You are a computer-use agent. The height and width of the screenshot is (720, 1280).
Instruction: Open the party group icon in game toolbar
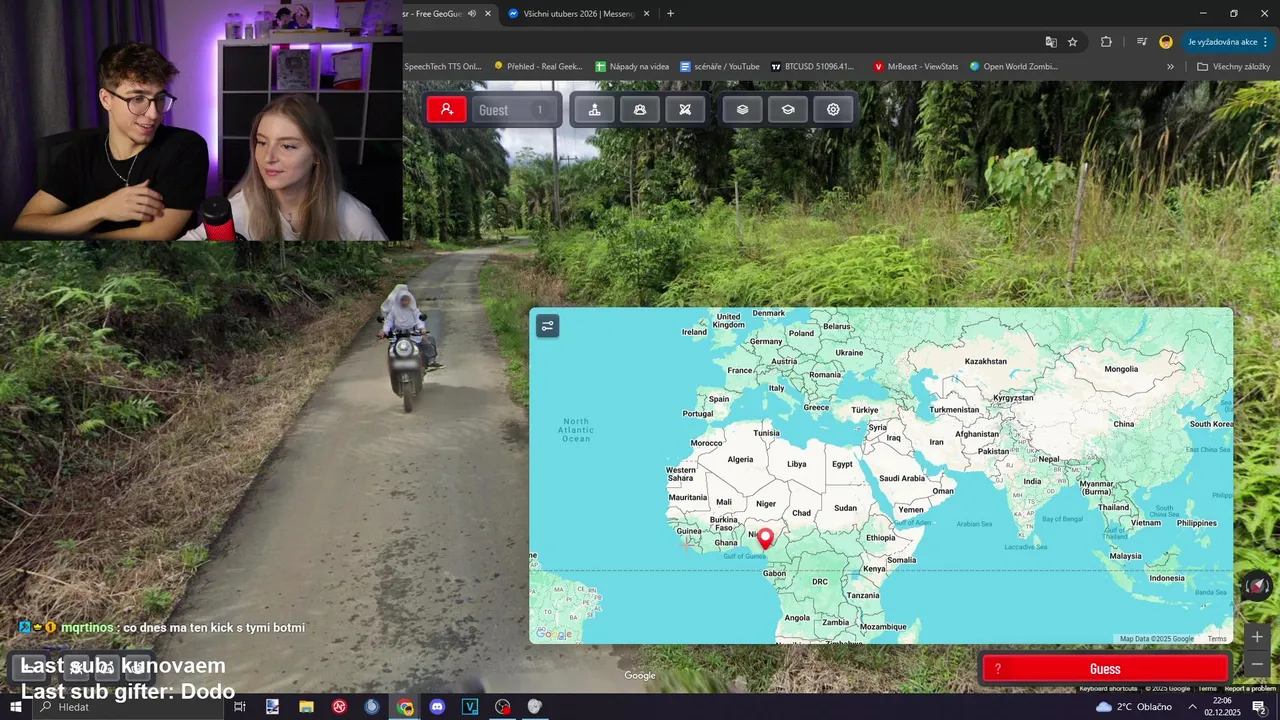coord(640,110)
